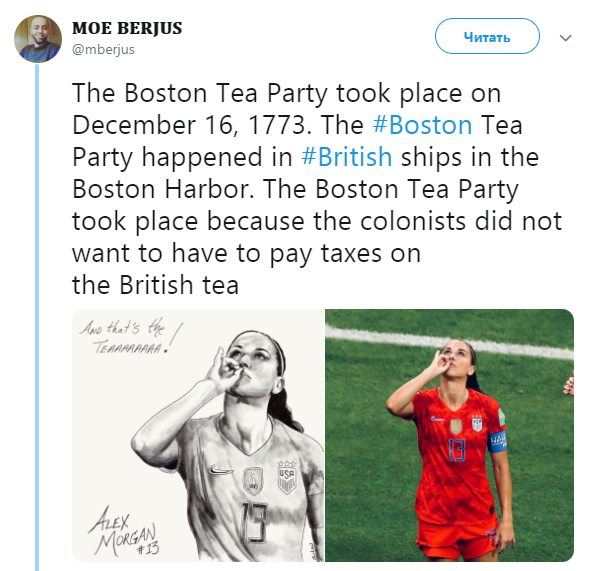Expand the tweet options chevron

pyautogui.click(x=566, y=38)
